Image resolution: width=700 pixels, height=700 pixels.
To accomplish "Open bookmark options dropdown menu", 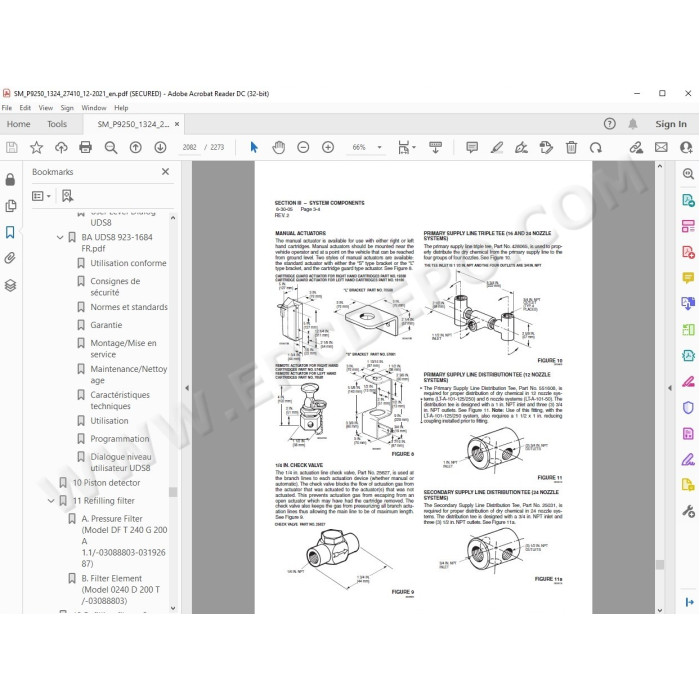I will click(x=42, y=196).
